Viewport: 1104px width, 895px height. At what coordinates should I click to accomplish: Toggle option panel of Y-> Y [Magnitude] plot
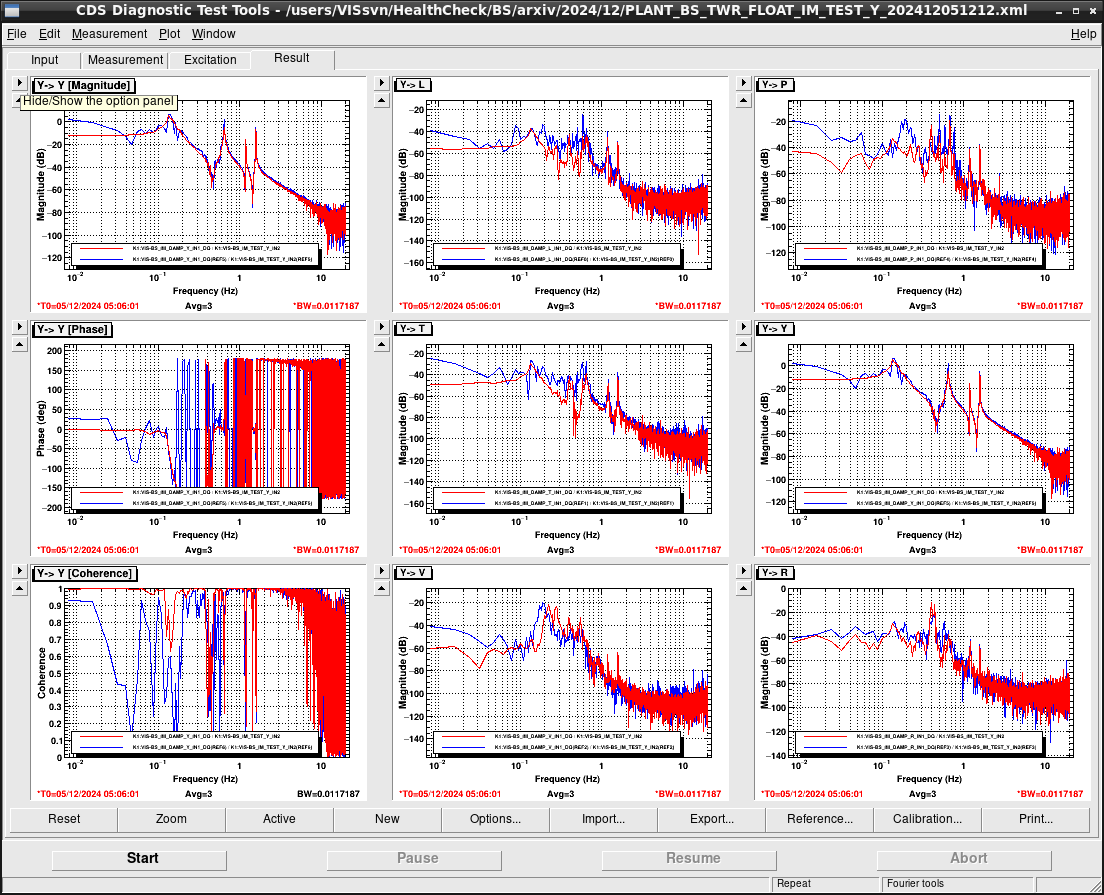20,83
